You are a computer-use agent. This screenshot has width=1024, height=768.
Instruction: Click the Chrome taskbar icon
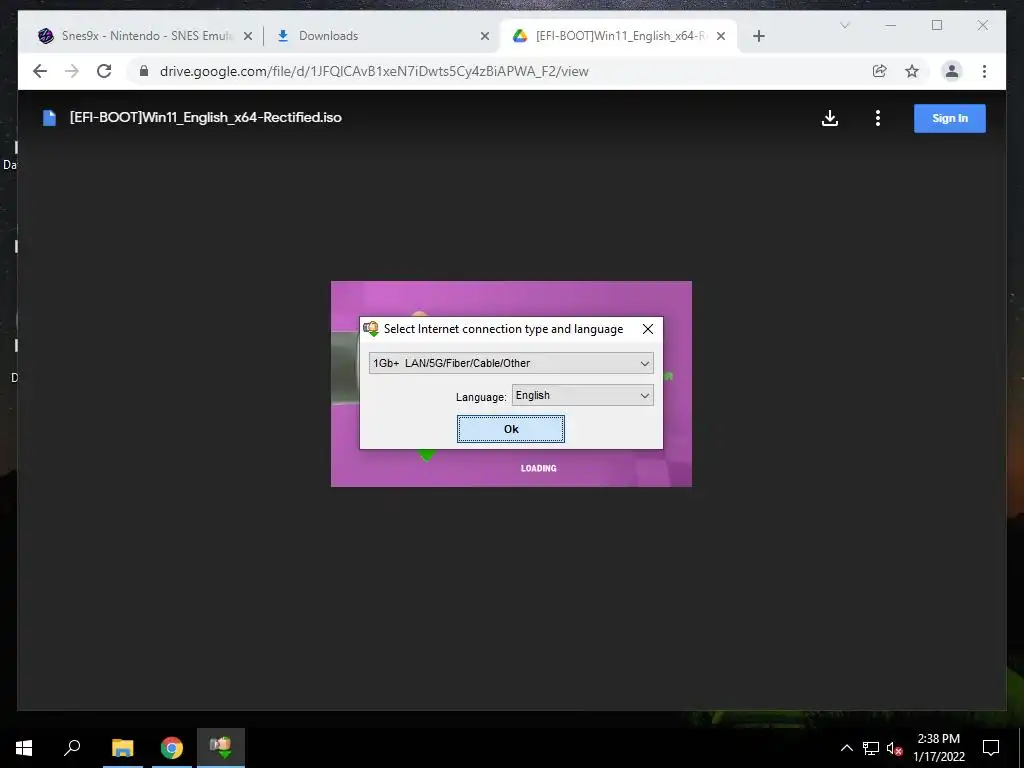tap(172, 748)
